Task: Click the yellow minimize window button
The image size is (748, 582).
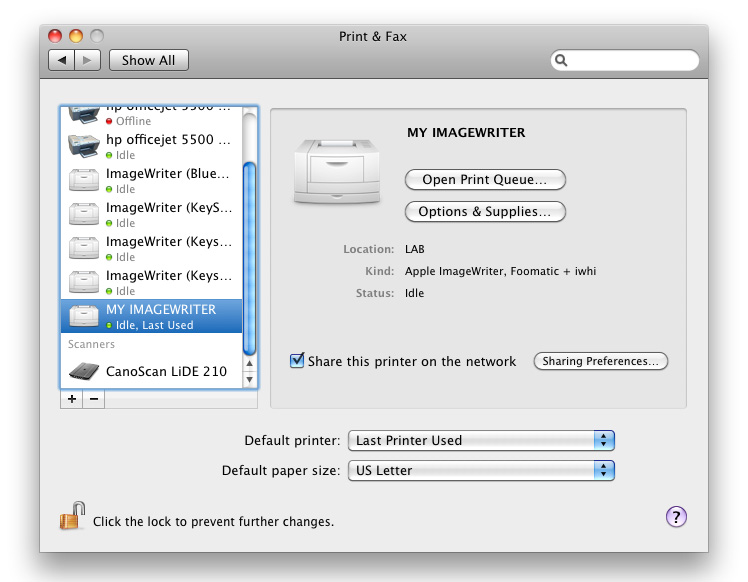Action: click(x=76, y=36)
